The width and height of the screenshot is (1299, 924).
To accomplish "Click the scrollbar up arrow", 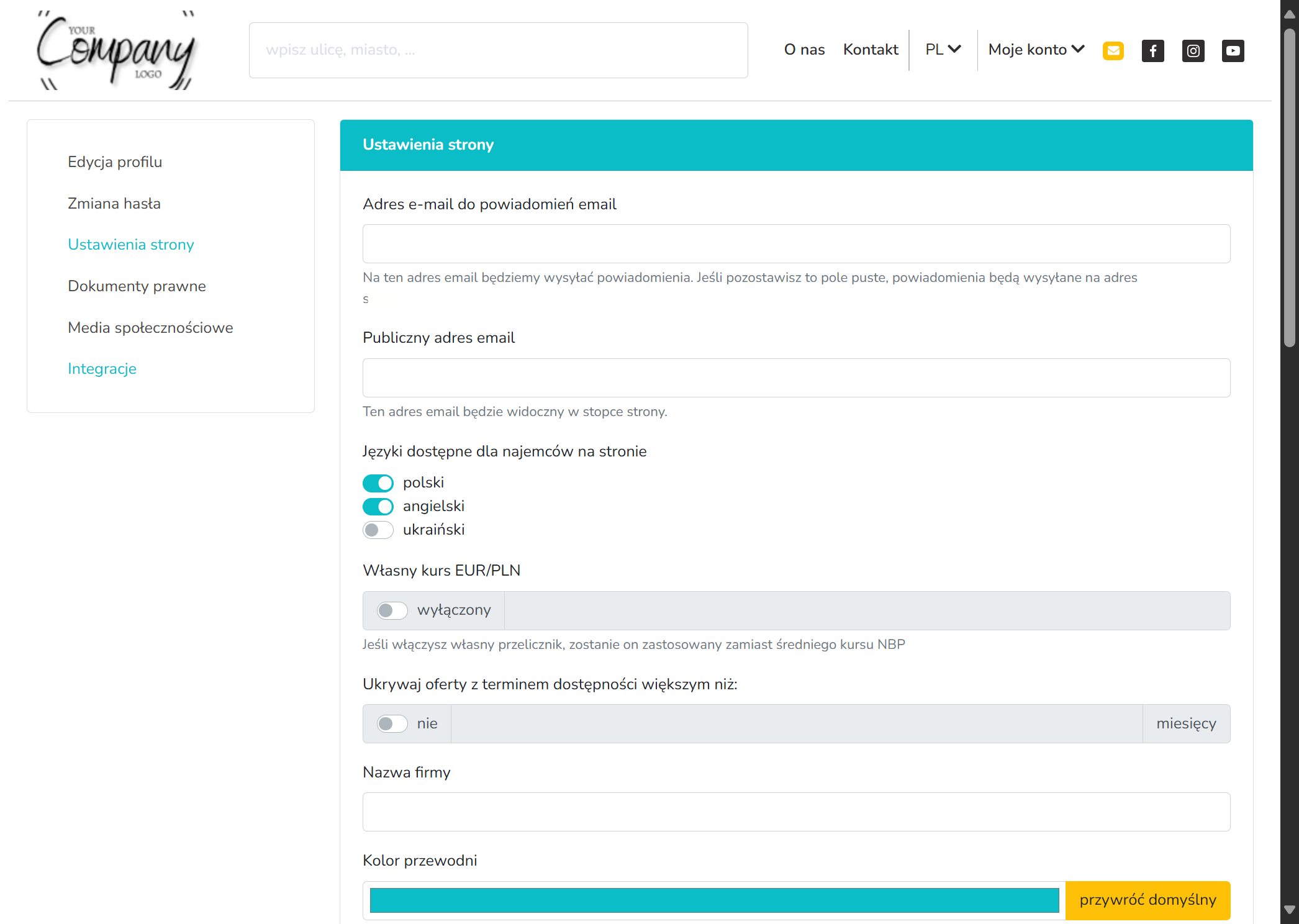I will pos(1290,14).
